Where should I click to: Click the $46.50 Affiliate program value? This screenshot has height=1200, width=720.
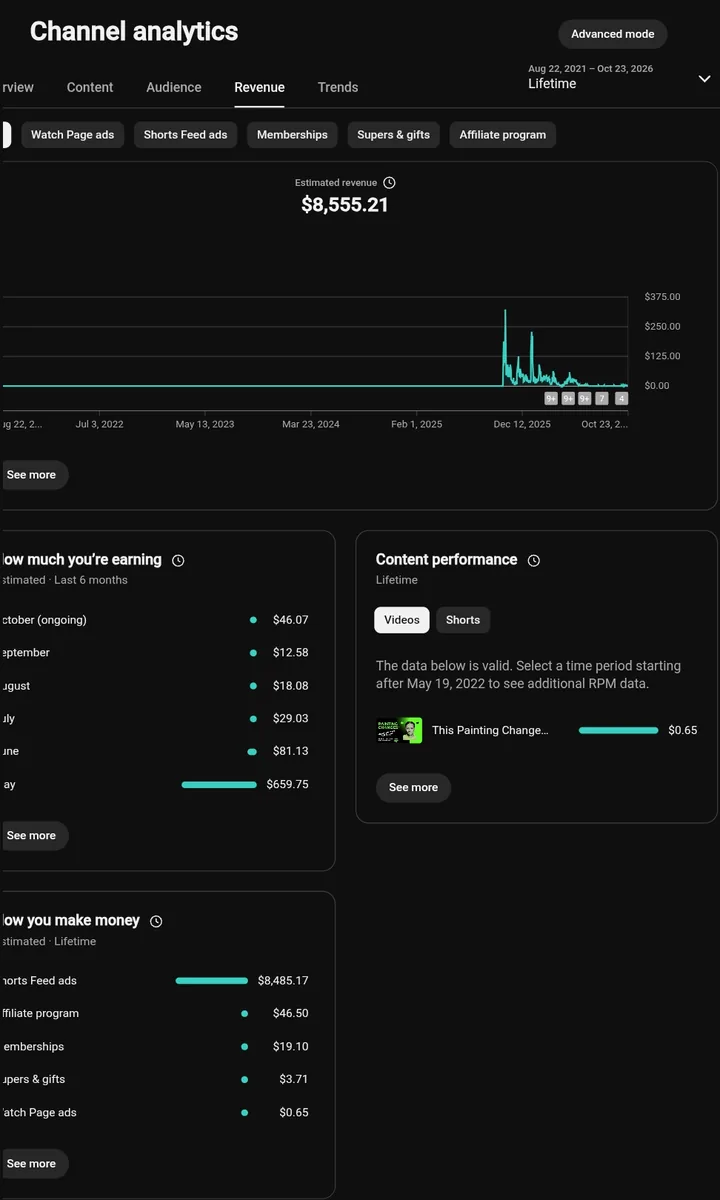tap(290, 1014)
